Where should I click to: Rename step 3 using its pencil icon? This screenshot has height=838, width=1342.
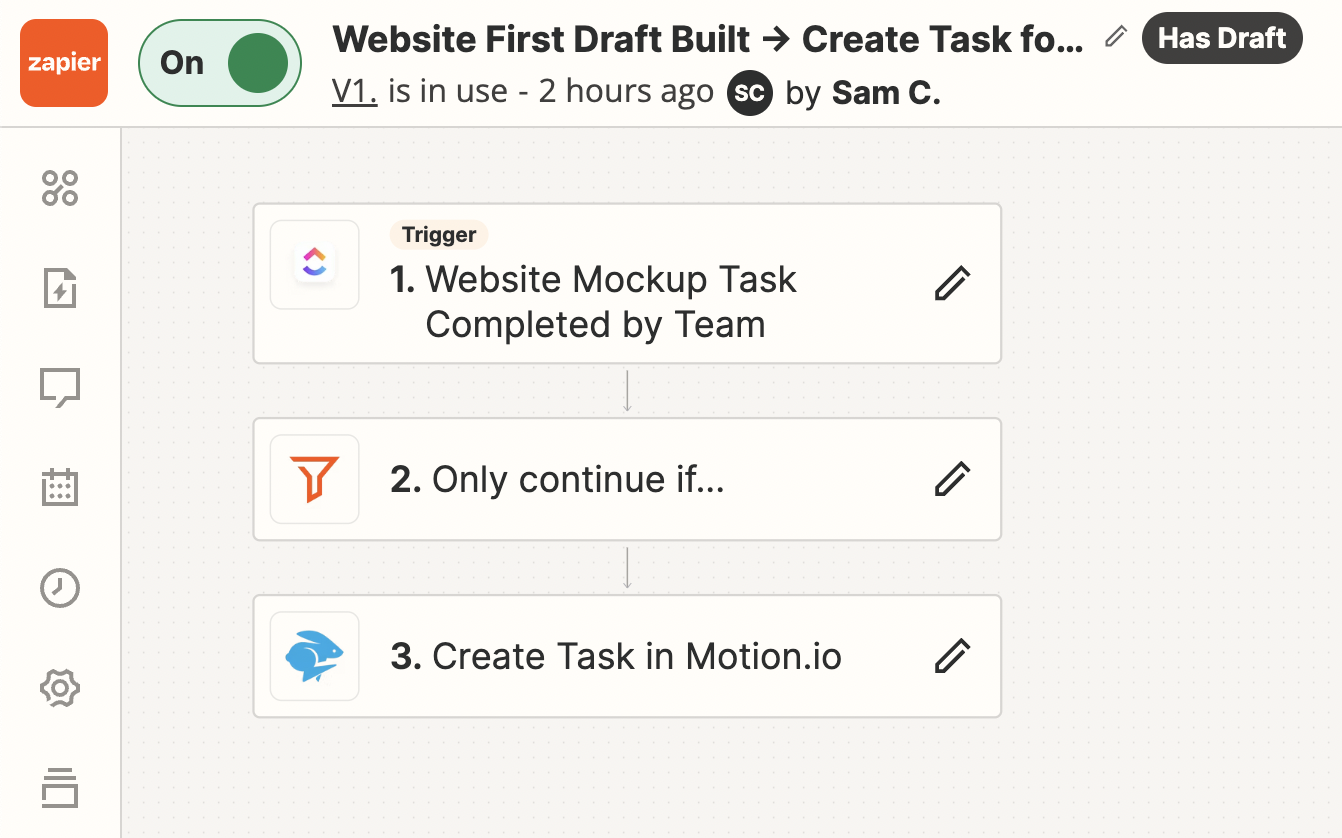952,656
